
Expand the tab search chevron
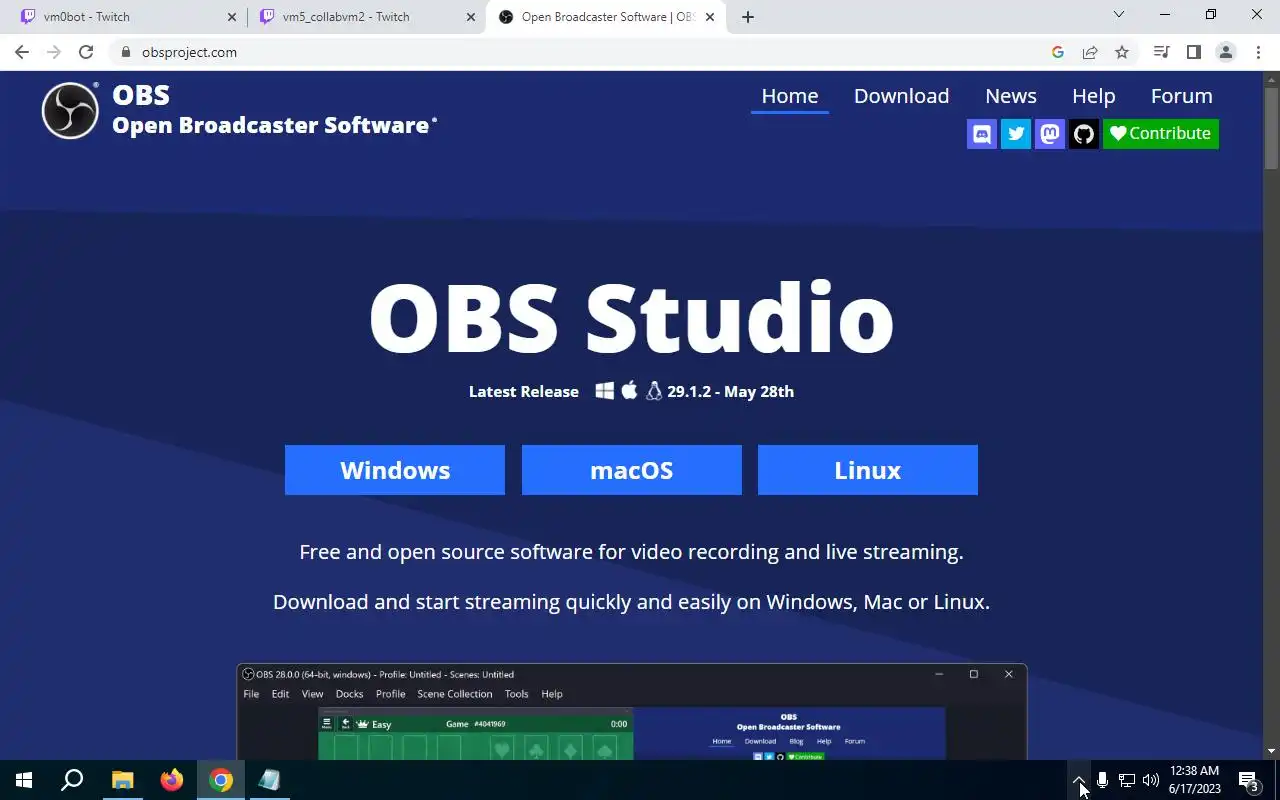tap(1119, 14)
